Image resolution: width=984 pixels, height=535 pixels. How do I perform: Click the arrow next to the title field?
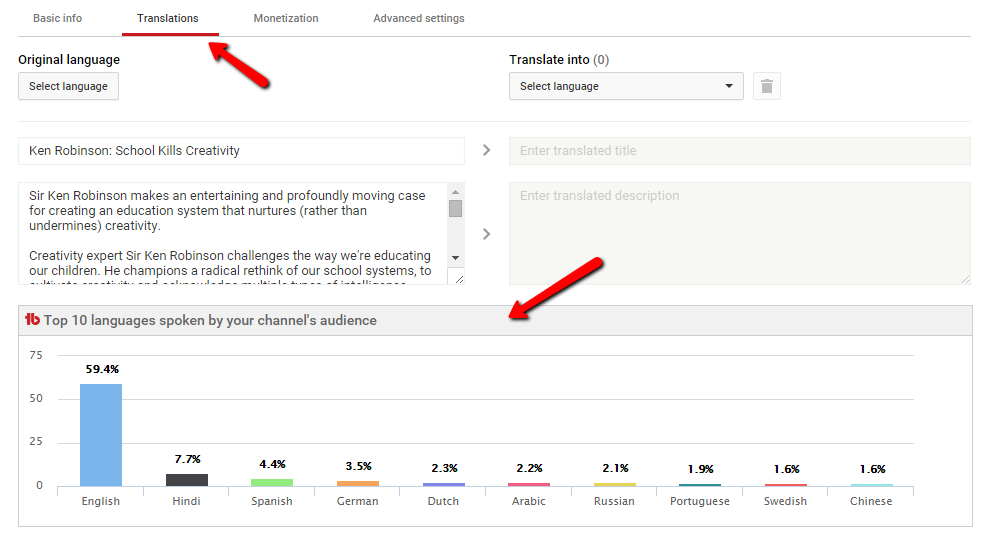coord(487,150)
